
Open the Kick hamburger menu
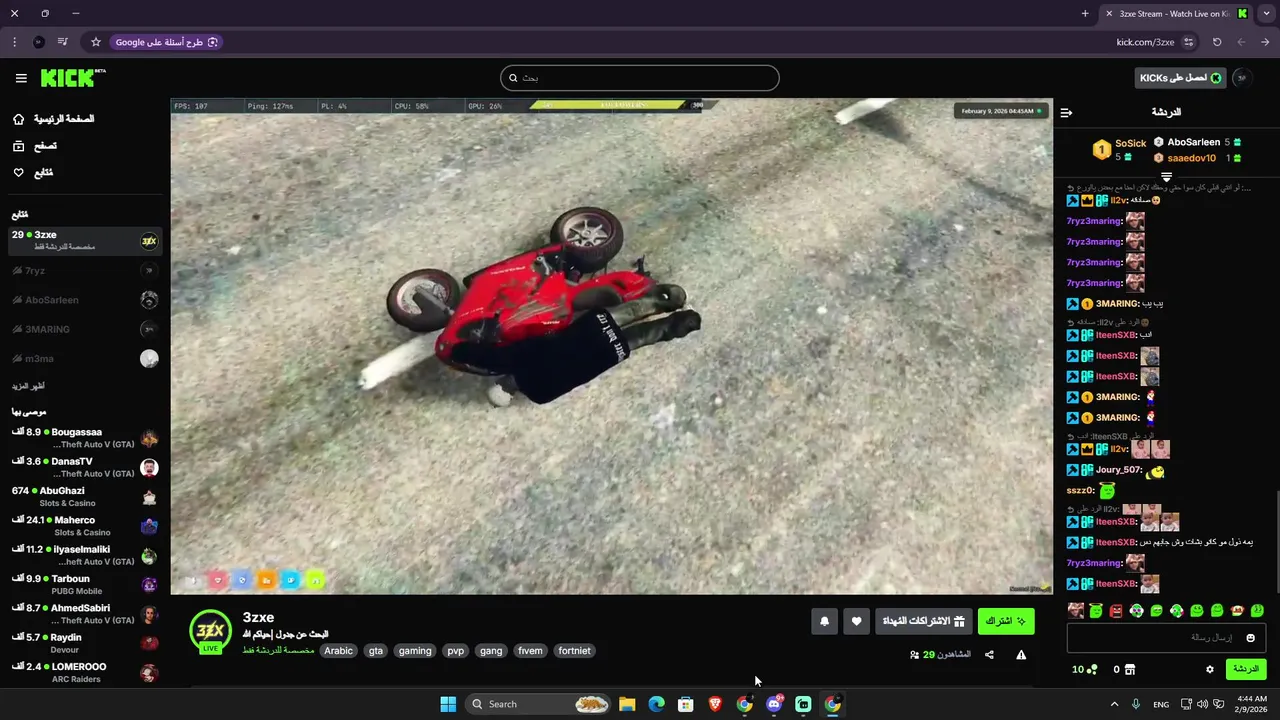[x=21, y=78]
